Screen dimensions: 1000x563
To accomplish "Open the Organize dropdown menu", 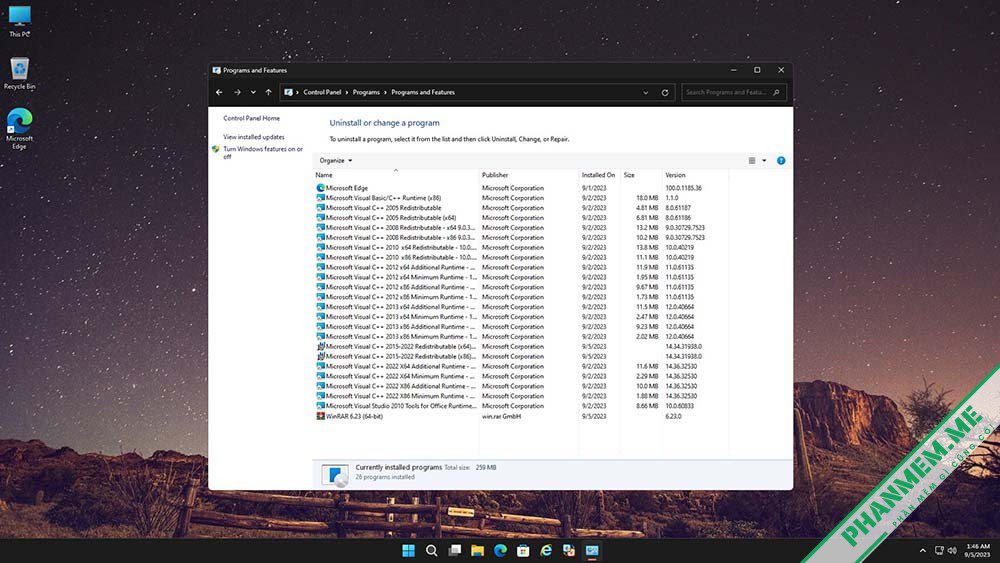I will 335,161.
